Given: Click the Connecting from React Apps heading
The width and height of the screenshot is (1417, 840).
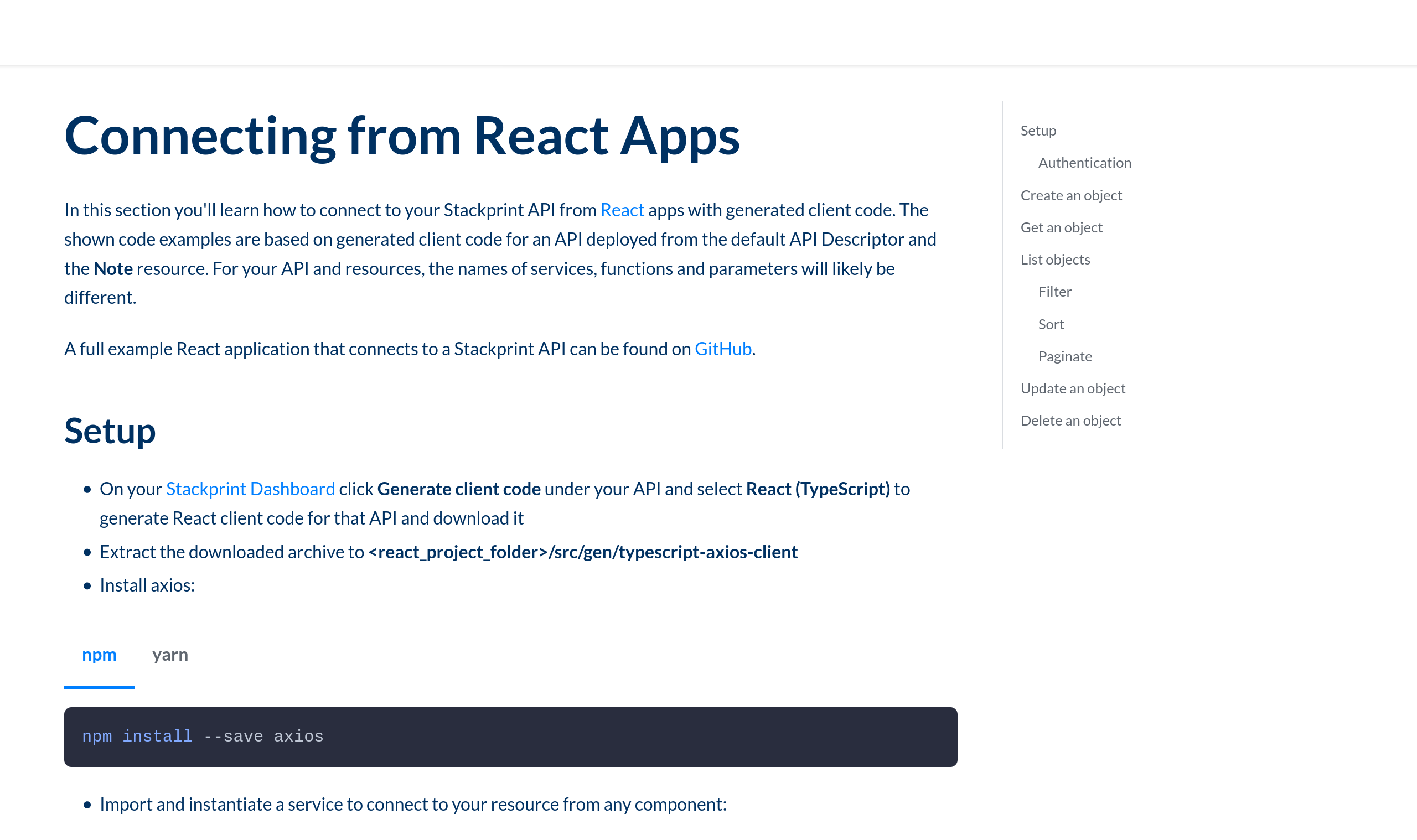Looking at the screenshot, I should tap(401, 136).
